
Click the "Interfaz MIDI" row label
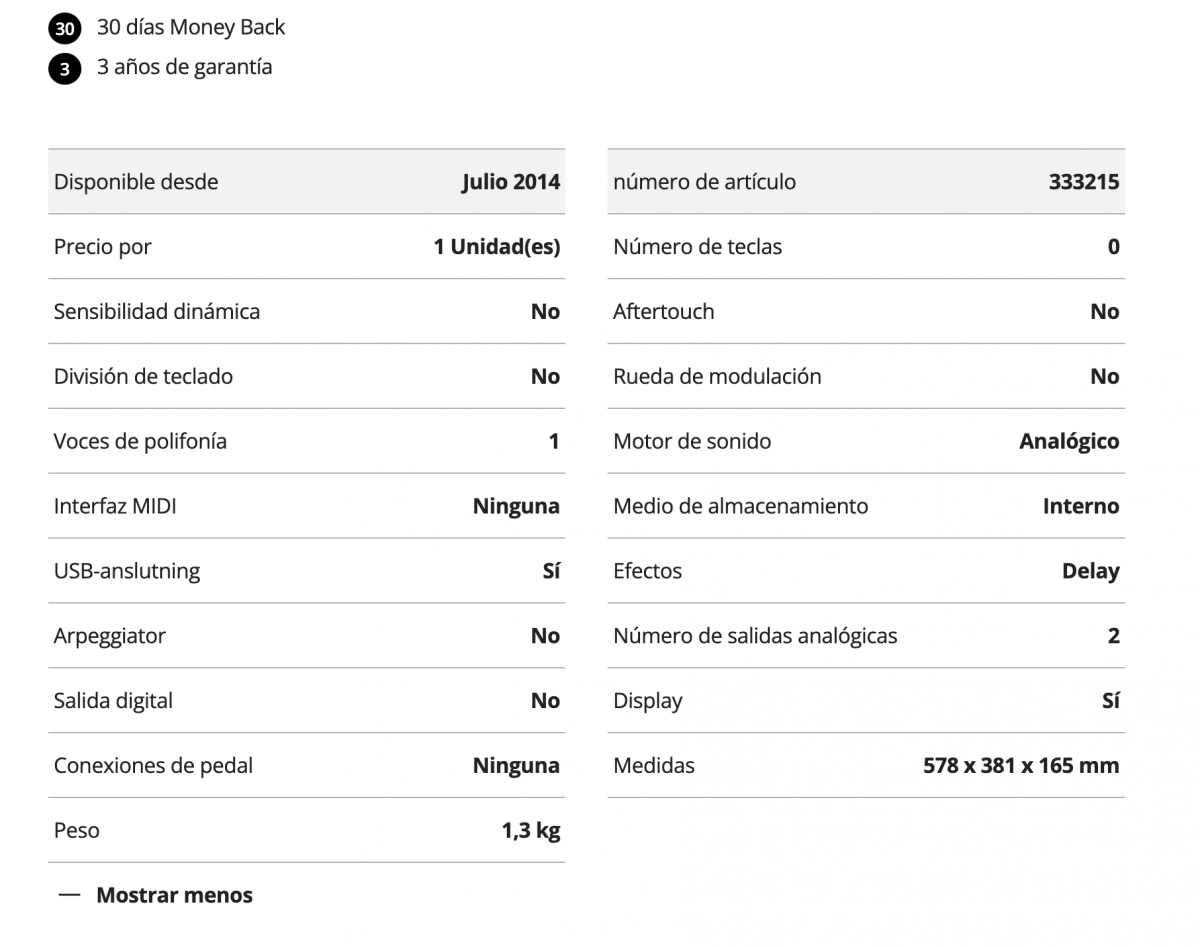[x=115, y=506]
